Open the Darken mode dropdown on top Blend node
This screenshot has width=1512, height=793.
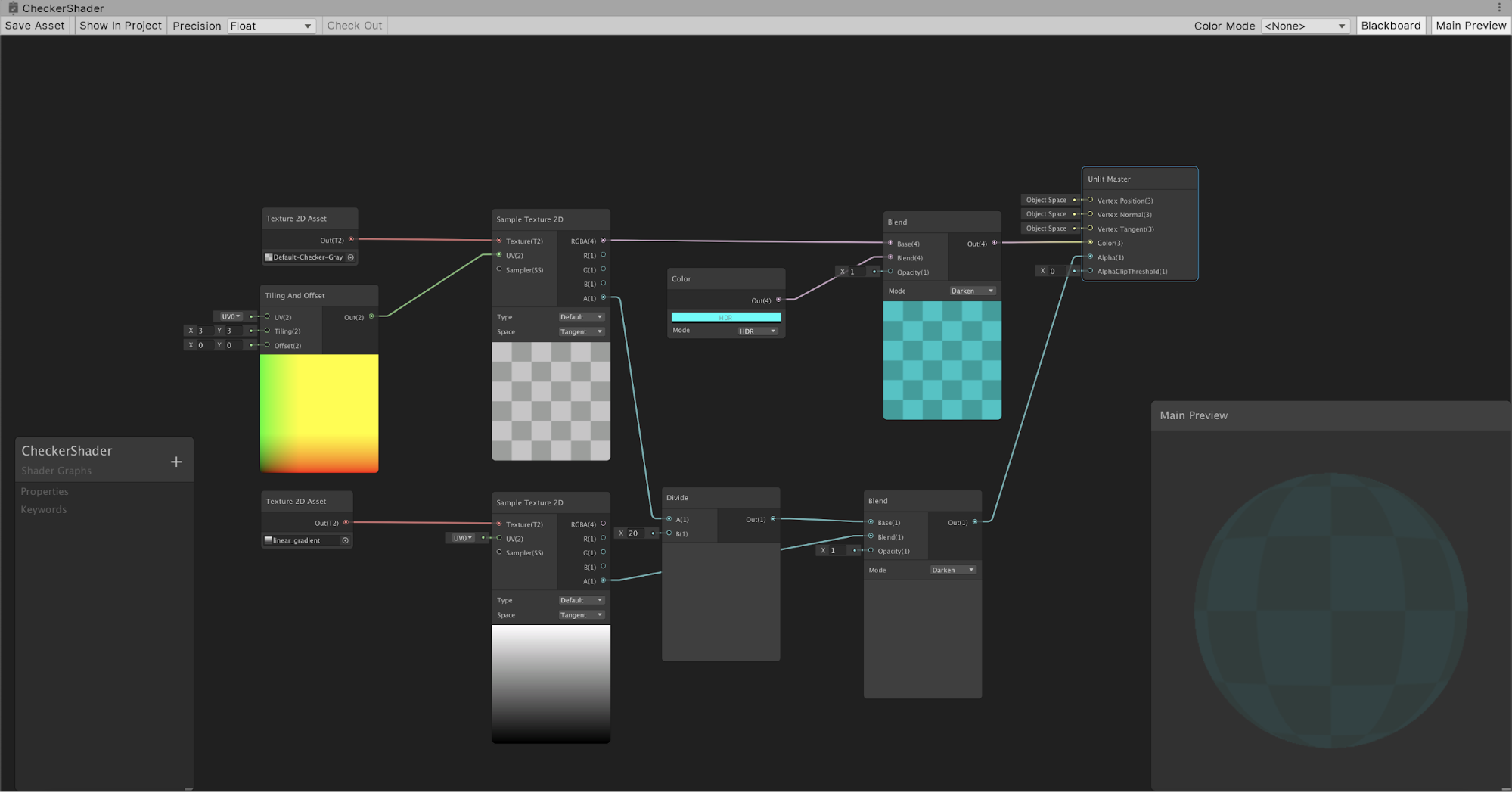(x=972, y=291)
